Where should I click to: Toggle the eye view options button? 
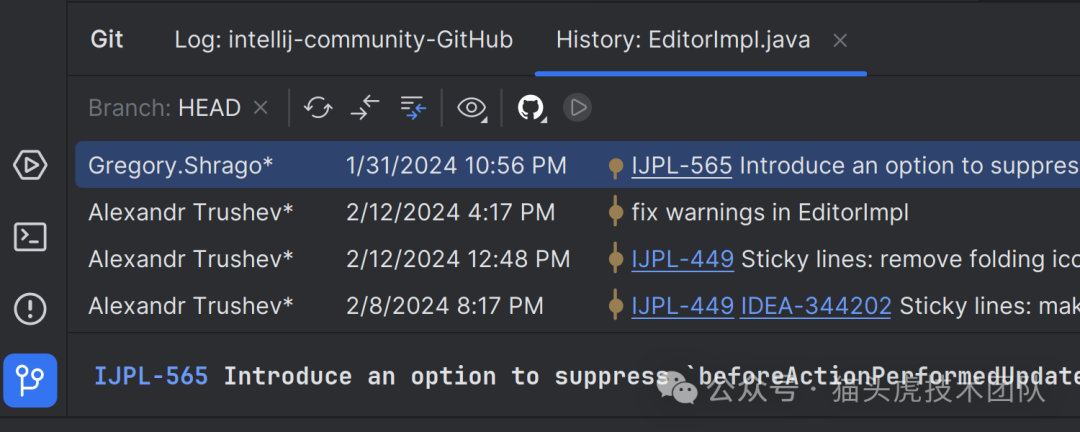point(471,108)
